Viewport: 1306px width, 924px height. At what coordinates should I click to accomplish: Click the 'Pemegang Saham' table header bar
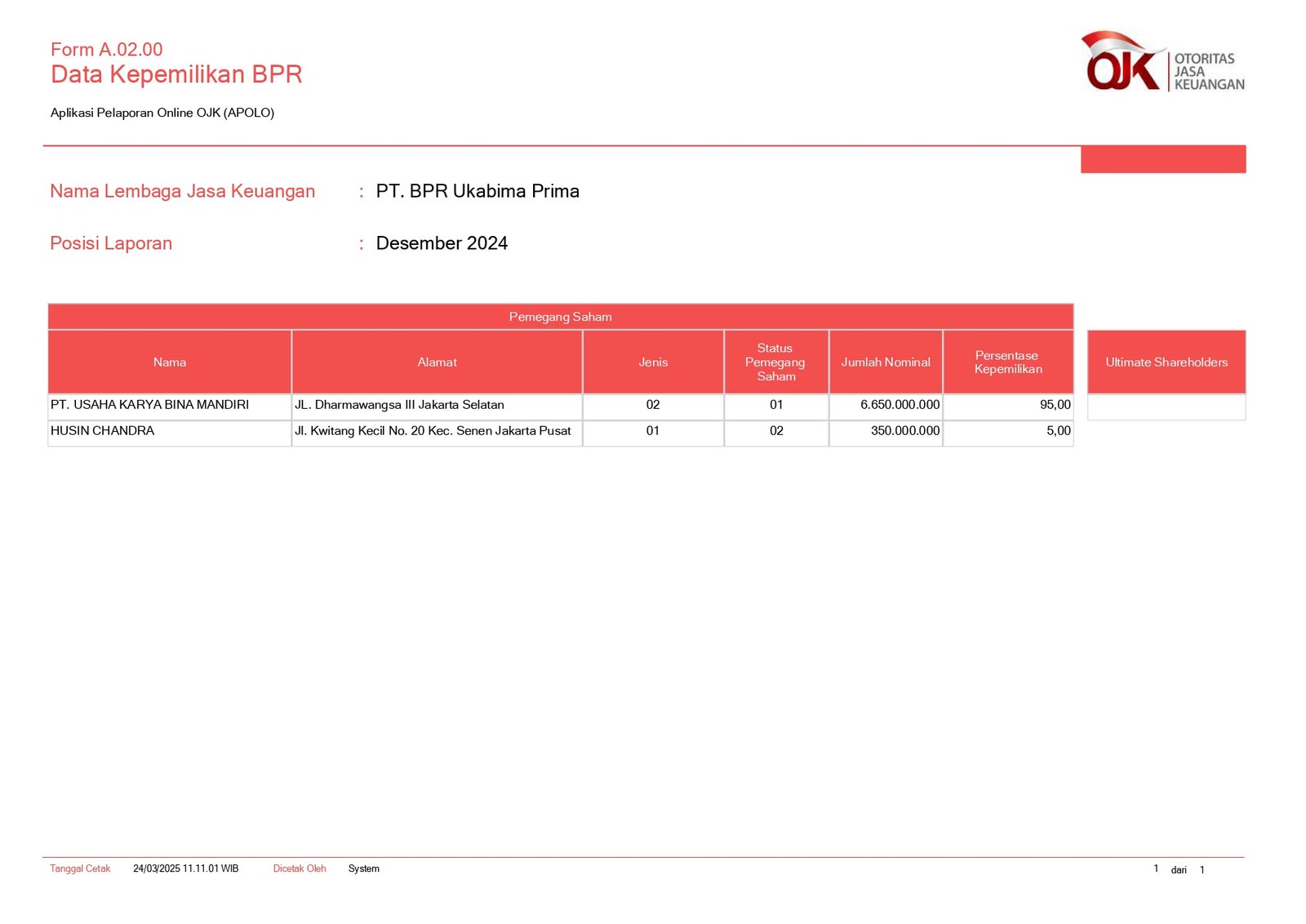560,317
